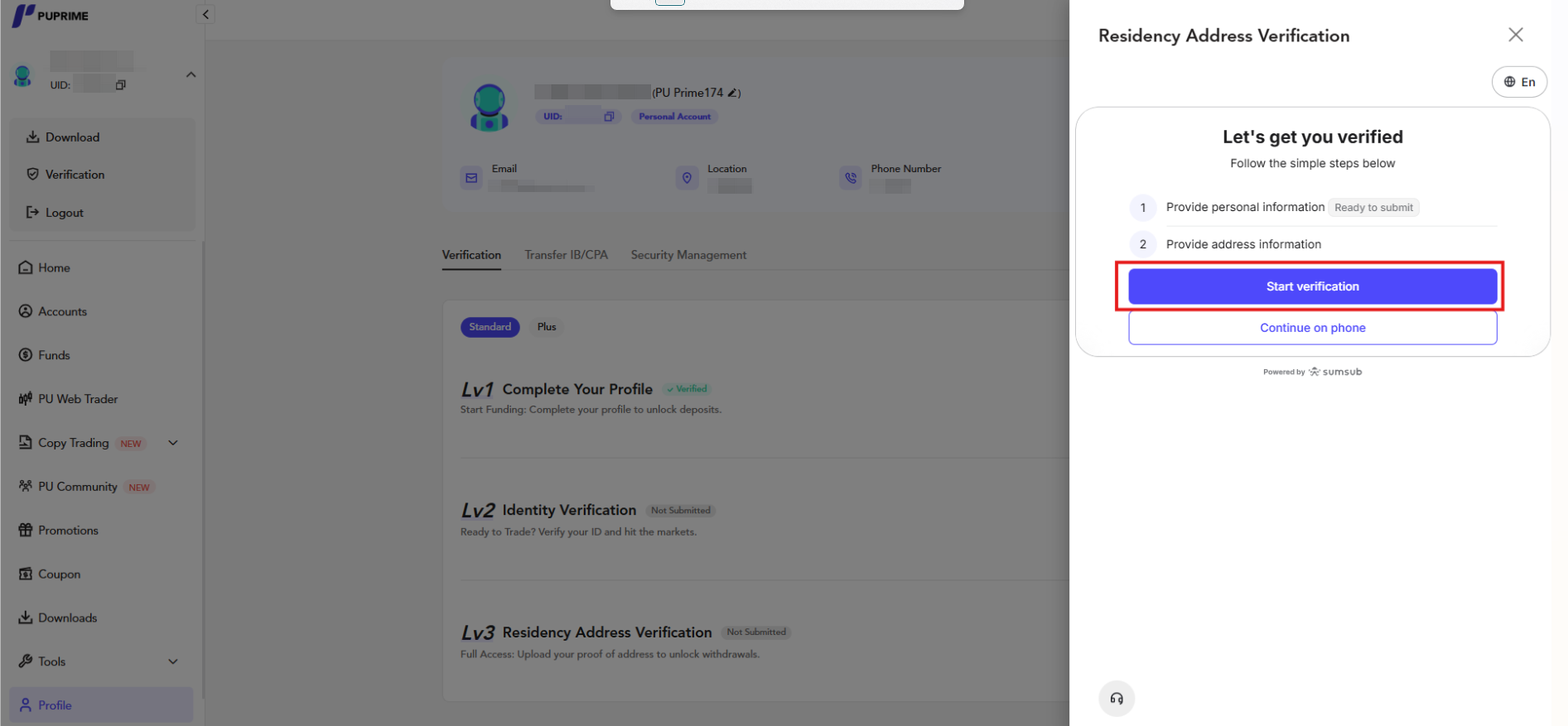Open the Sumsub powered-by link
This screenshot has width=1568, height=726.
point(1312,372)
